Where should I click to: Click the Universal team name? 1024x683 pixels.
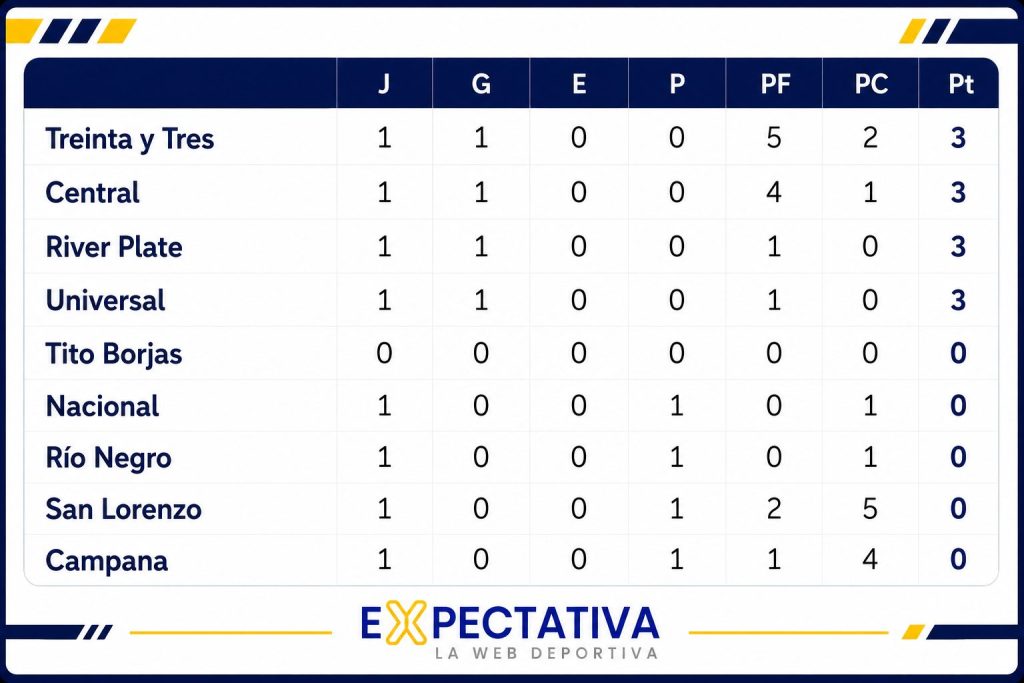tap(106, 300)
